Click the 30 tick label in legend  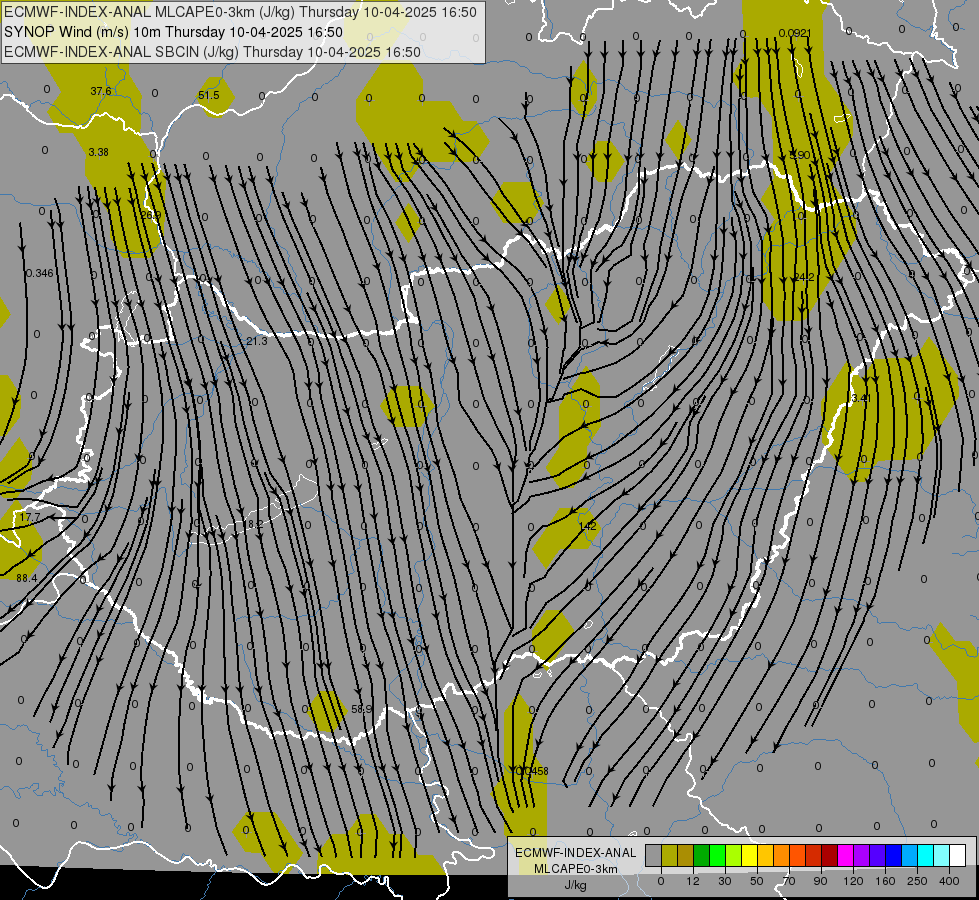point(725,881)
